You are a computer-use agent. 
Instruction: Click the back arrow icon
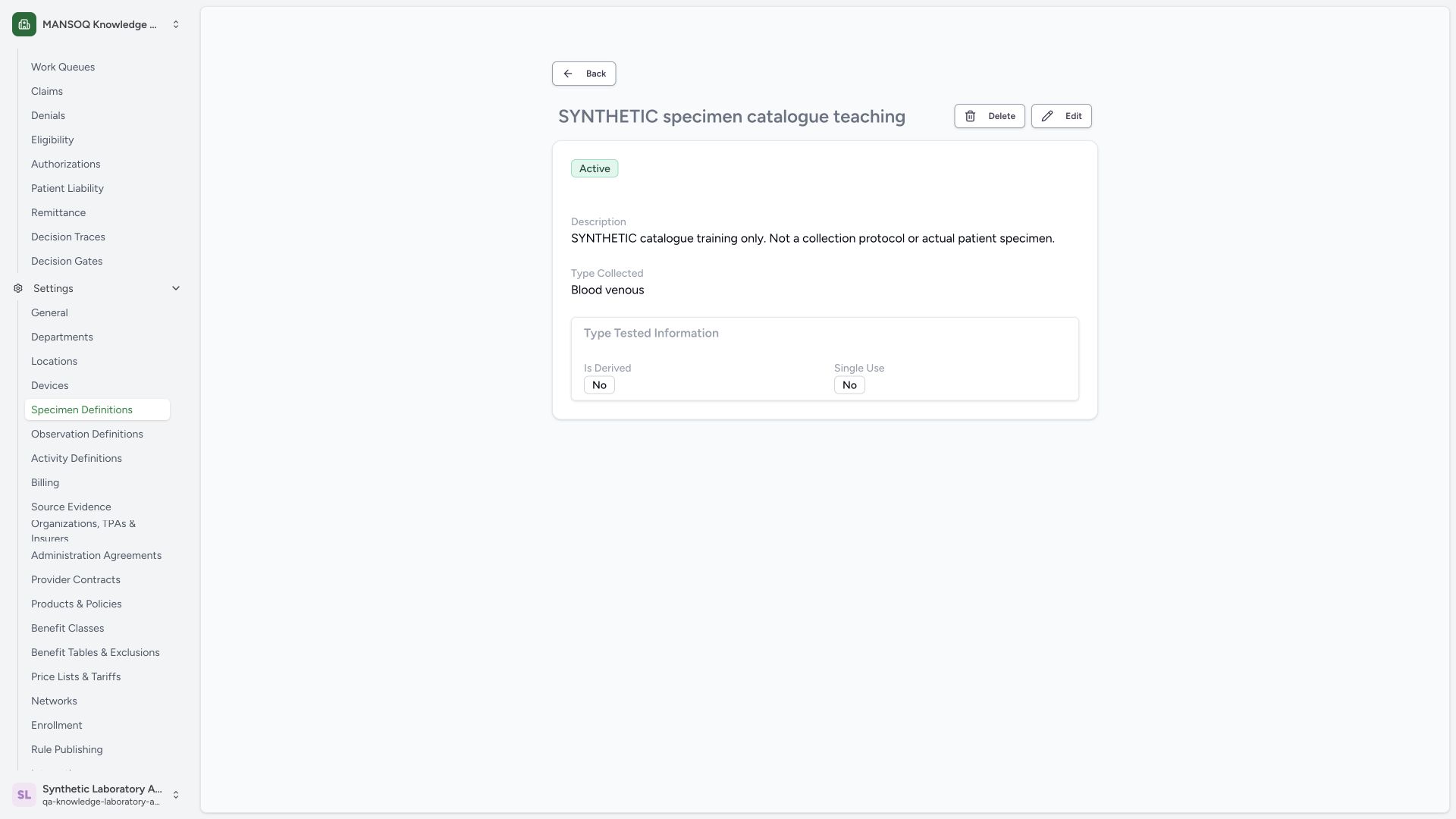pos(568,74)
